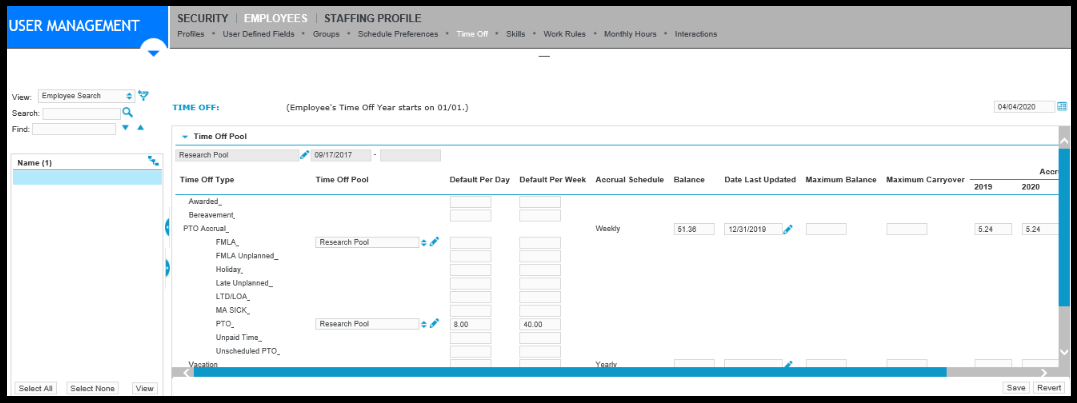The width and height of the screenshot is (1077, 403).
Task: Click the Search magnifier icon
Action: (x=127, y=113)
